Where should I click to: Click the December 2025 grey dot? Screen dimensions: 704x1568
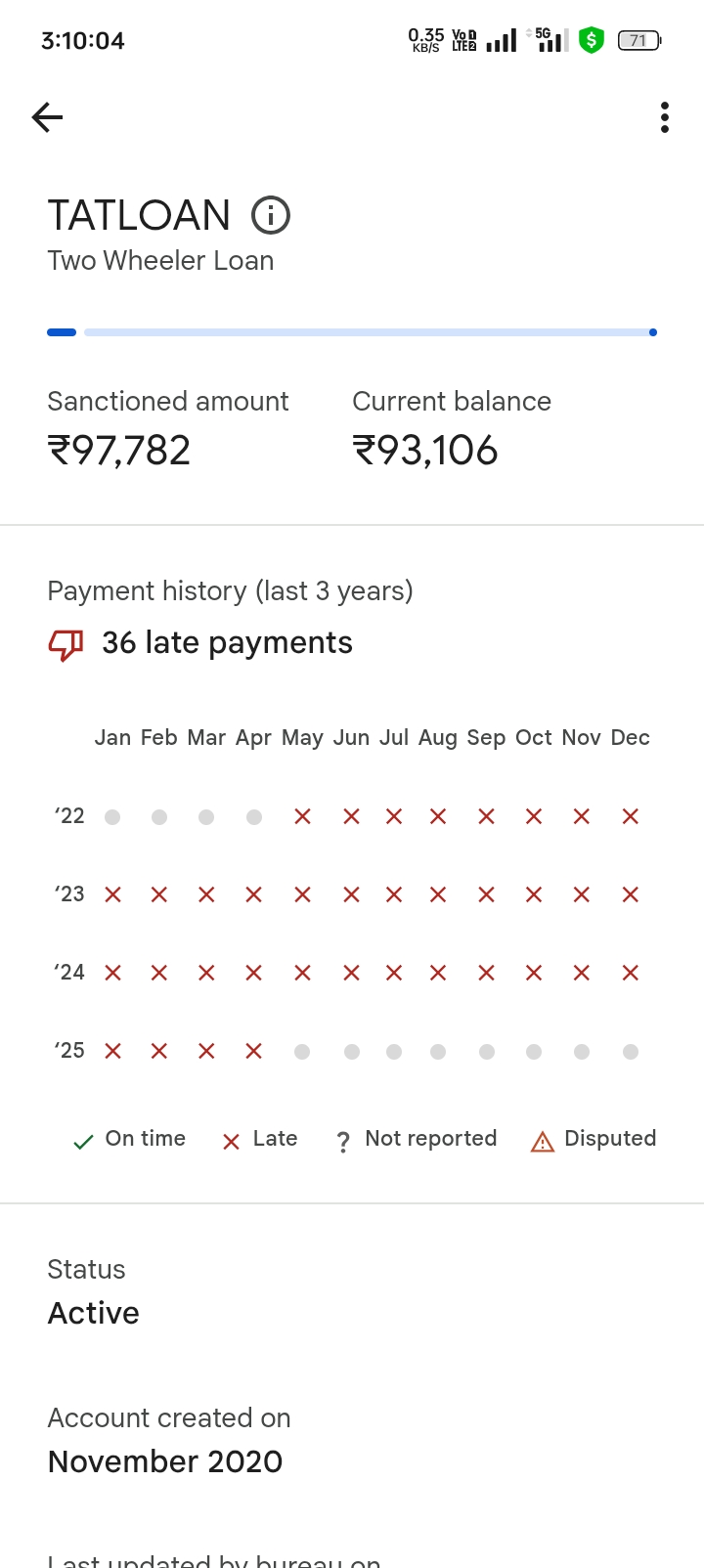(x=631, y=1052)
